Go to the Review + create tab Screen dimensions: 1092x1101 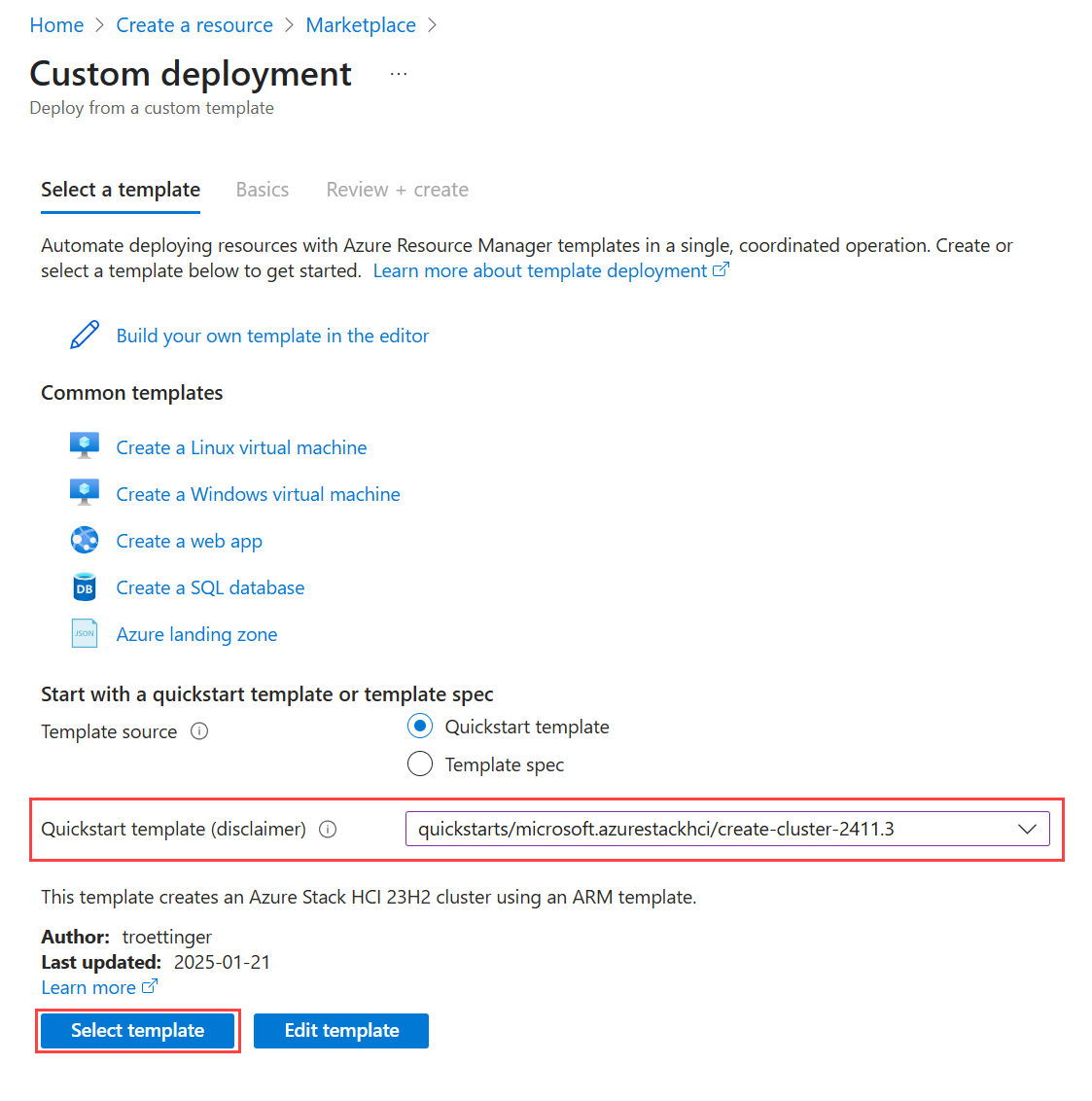397,190
